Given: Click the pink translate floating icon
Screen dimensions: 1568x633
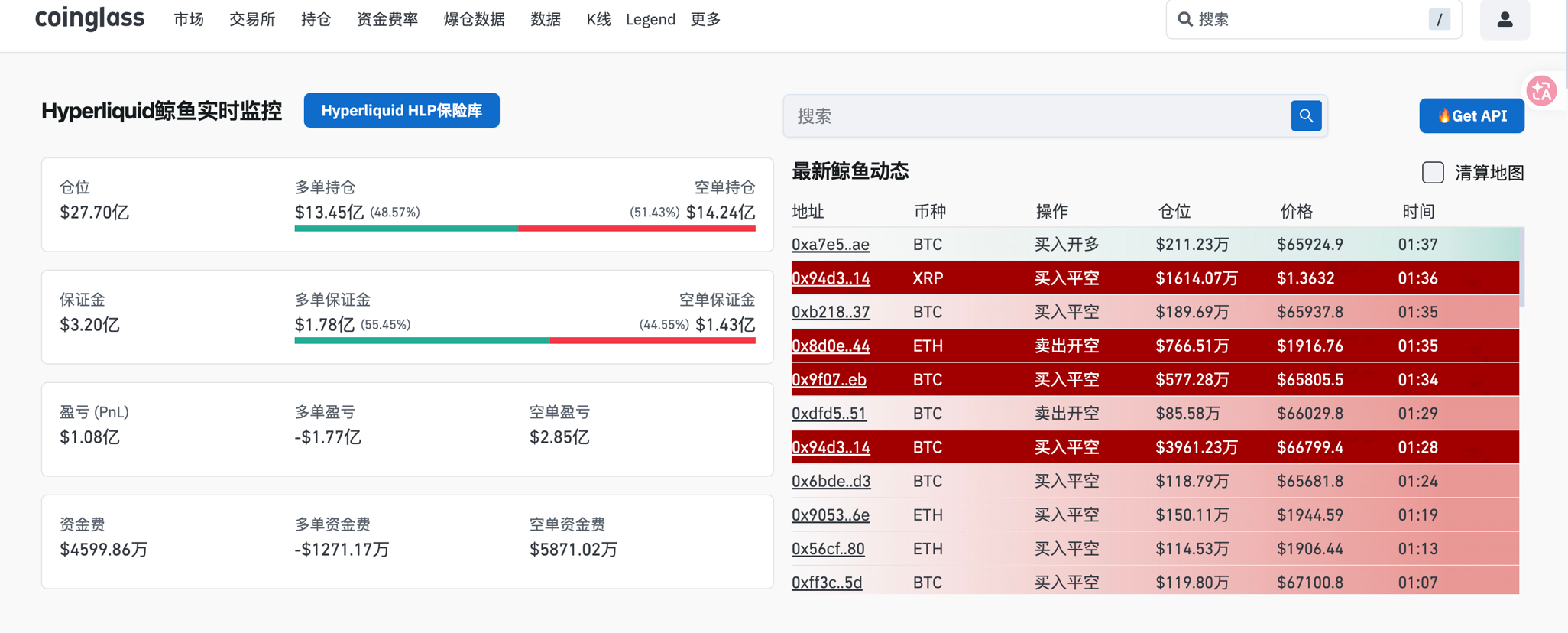Looking at the screenshot, I should [1542, 91].
